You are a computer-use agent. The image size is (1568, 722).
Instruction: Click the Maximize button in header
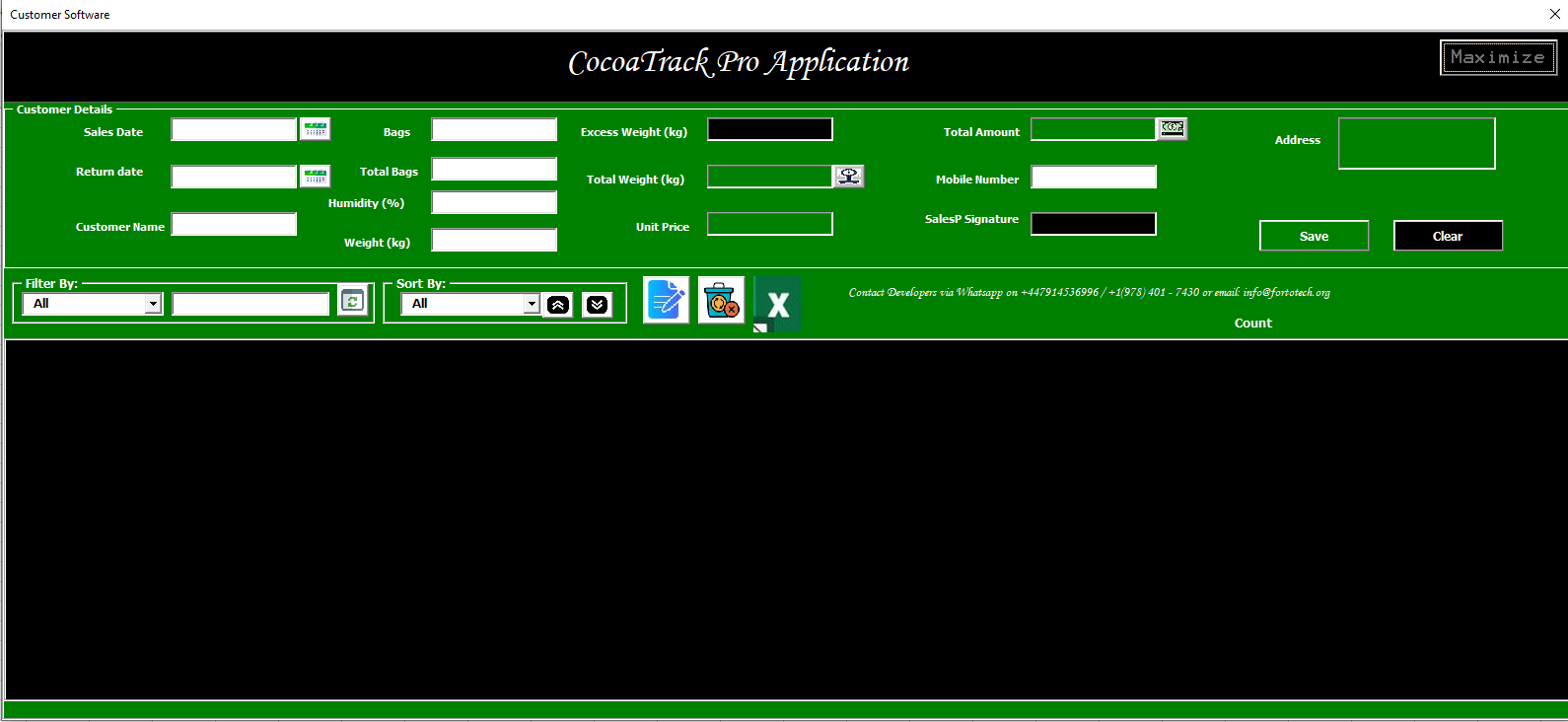(1497, 58)
